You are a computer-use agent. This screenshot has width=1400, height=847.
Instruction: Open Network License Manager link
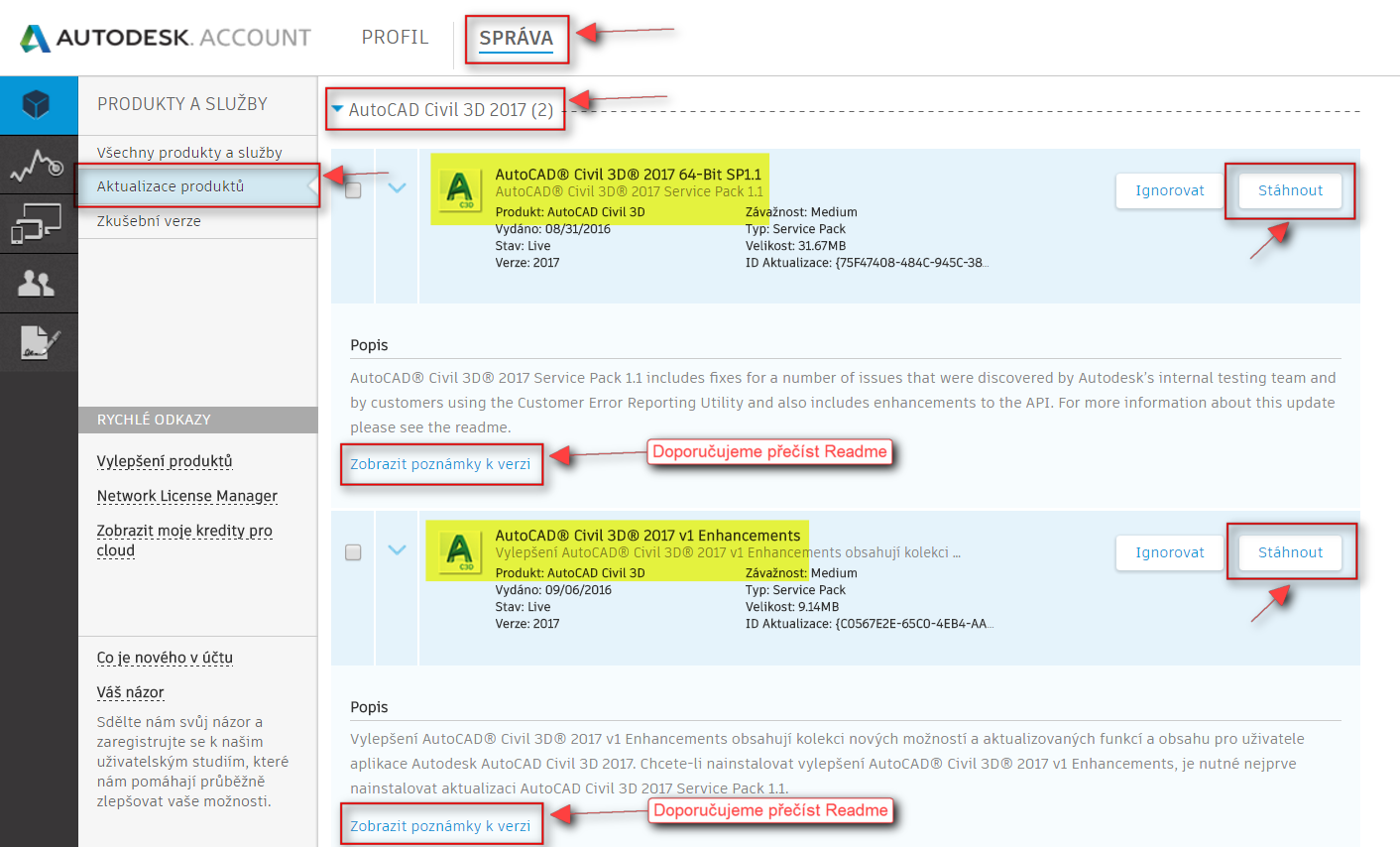tap(187, 496)
